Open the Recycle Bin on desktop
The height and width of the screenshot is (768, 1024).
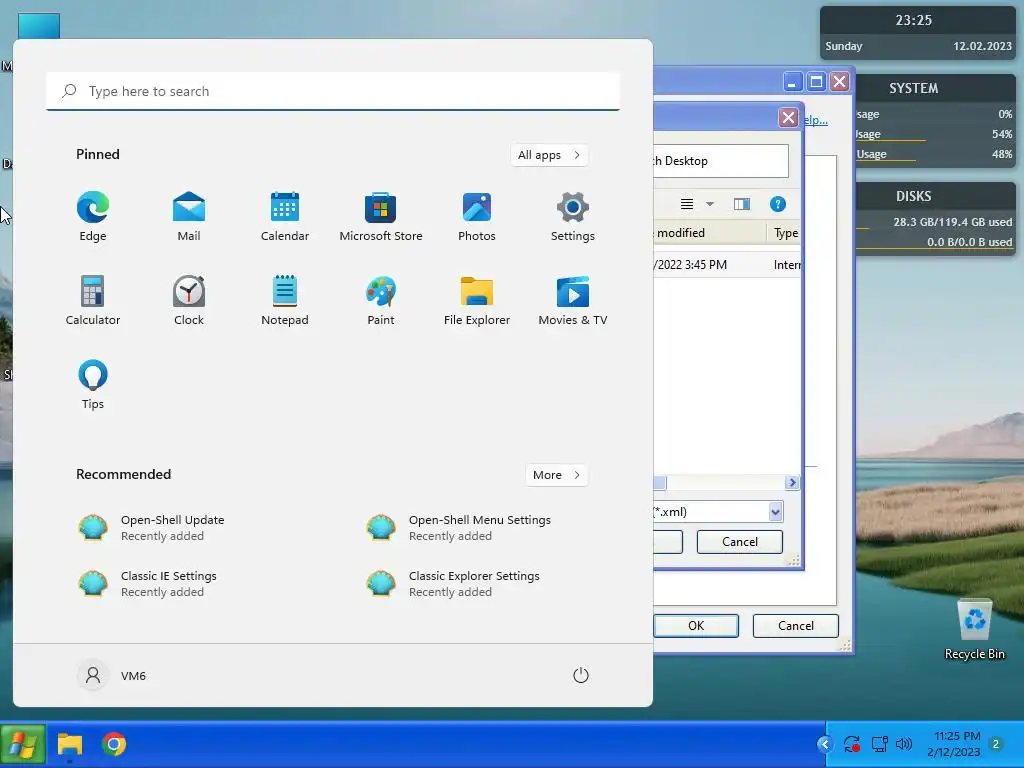(x=974, y=630)
